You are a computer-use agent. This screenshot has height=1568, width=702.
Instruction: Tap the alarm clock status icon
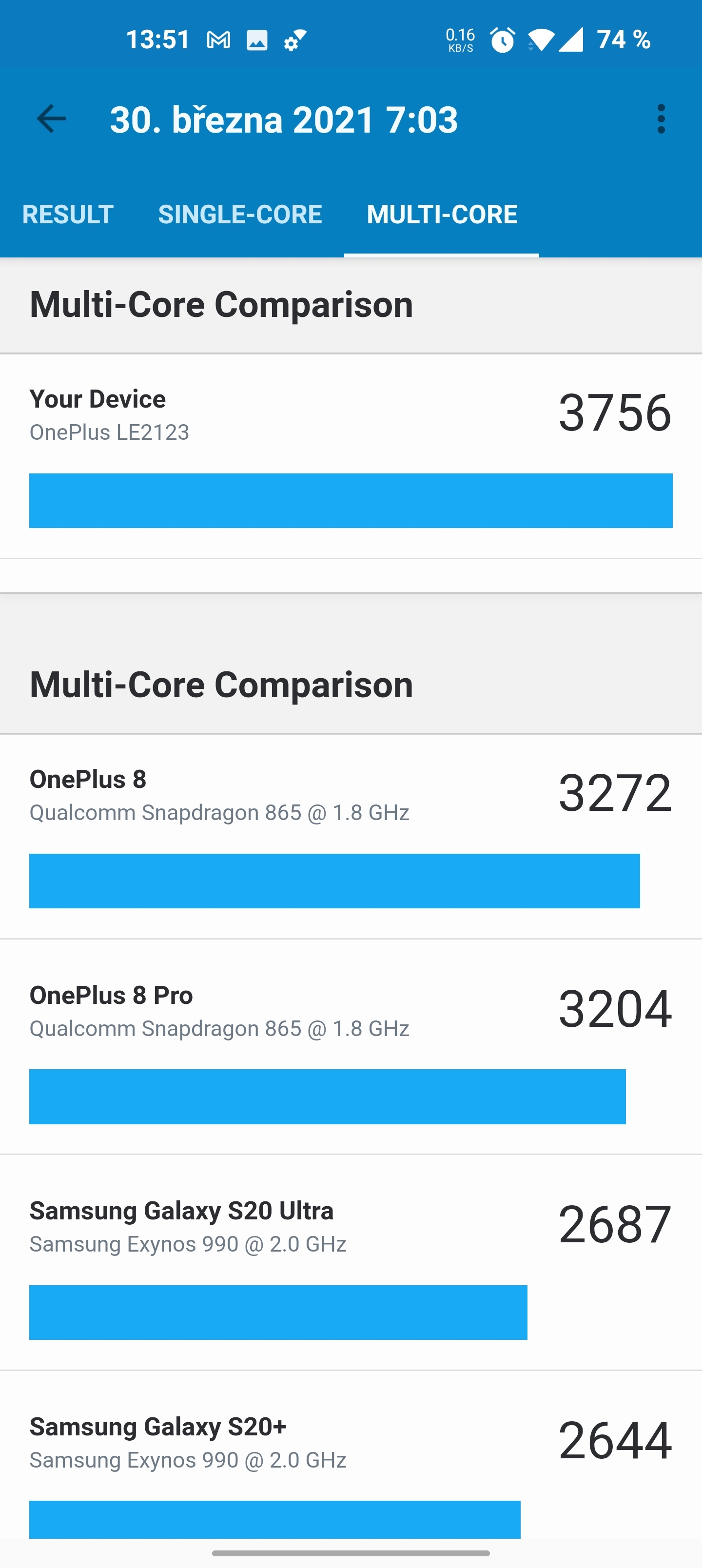[502, 40]
